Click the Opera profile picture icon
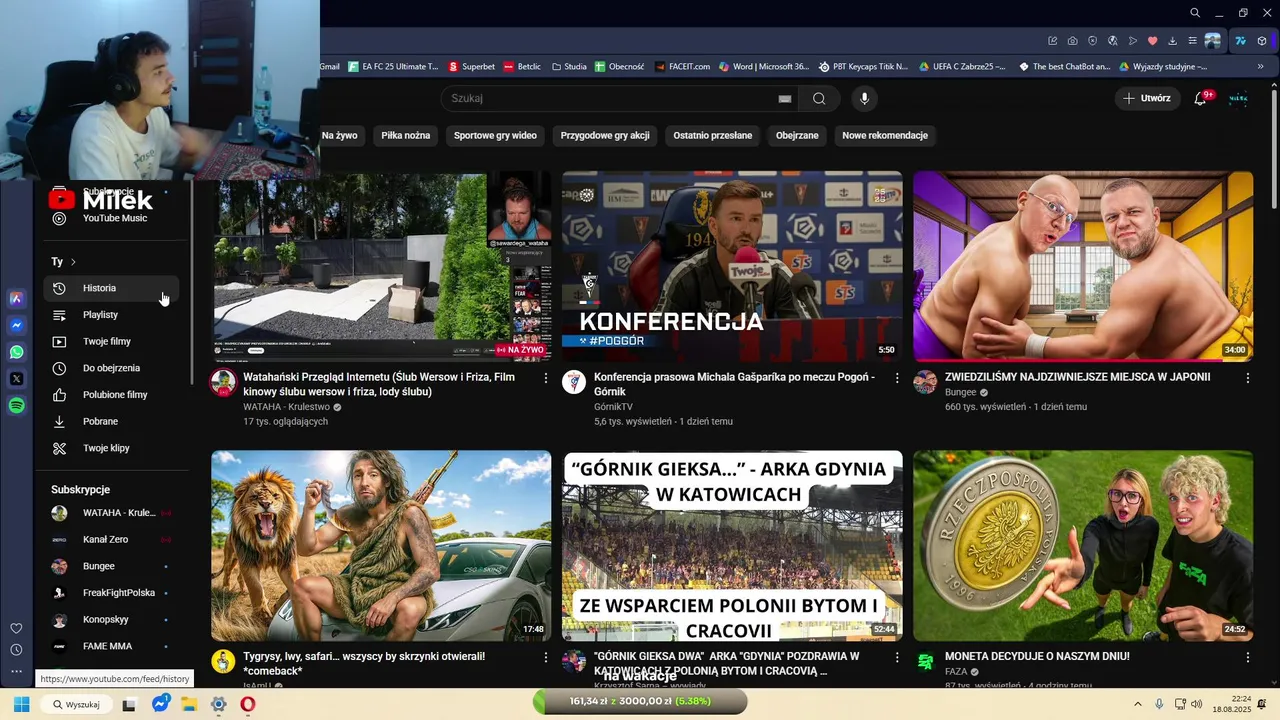Image resolution: width=1280 pixels, height=720 pixels. pos(1213,41)
